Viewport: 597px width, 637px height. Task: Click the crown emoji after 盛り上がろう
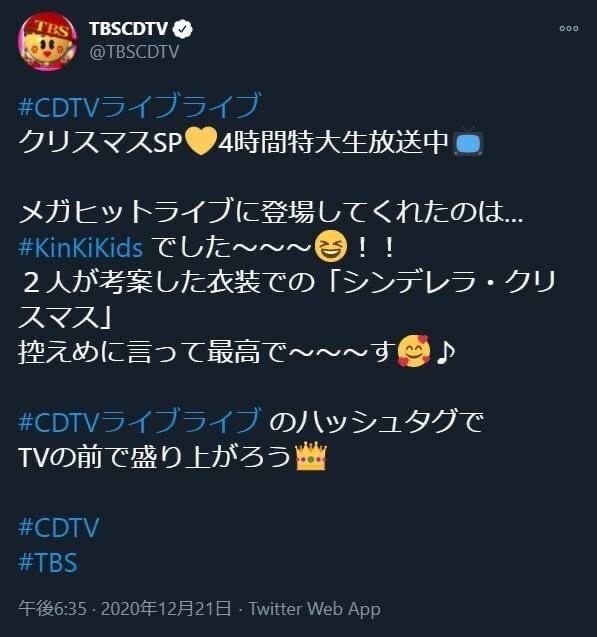pos(311,457)
